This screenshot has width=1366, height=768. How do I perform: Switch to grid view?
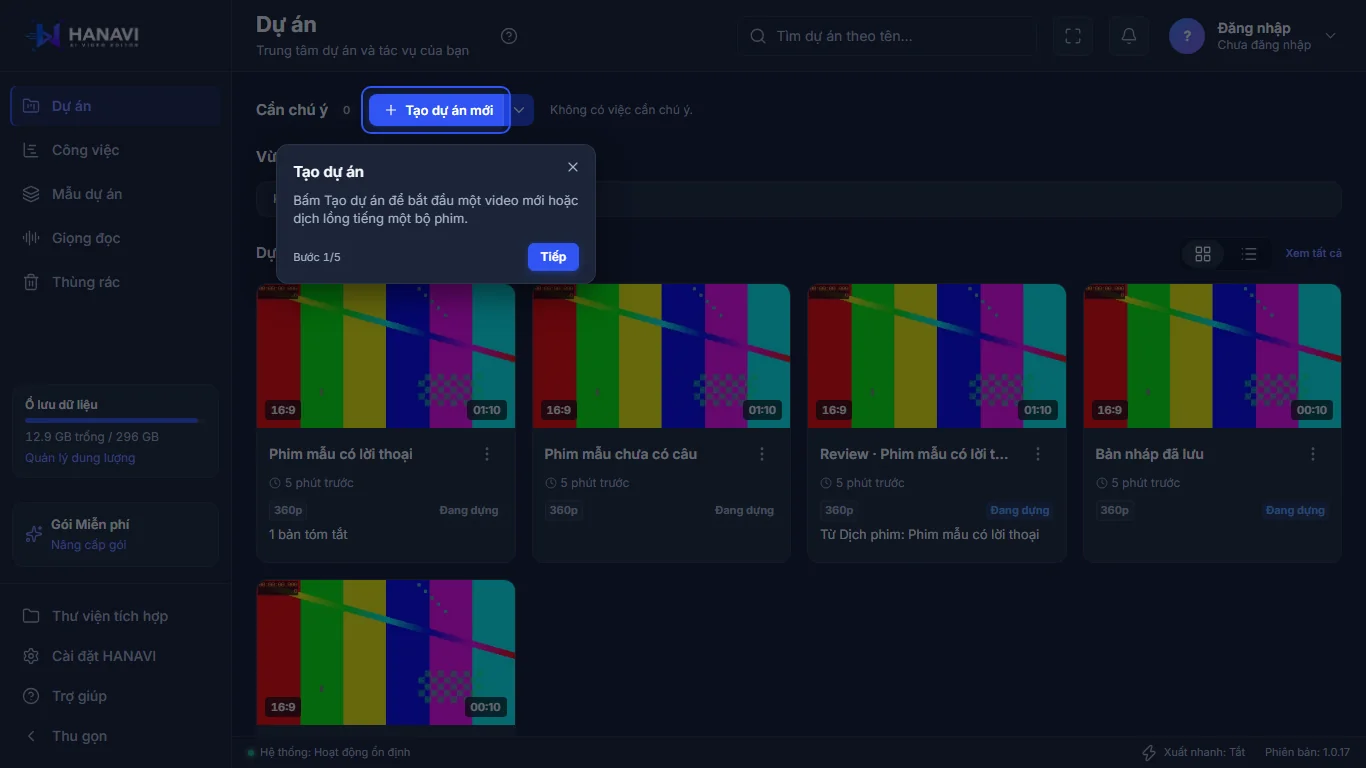(x=1203, y=254)
